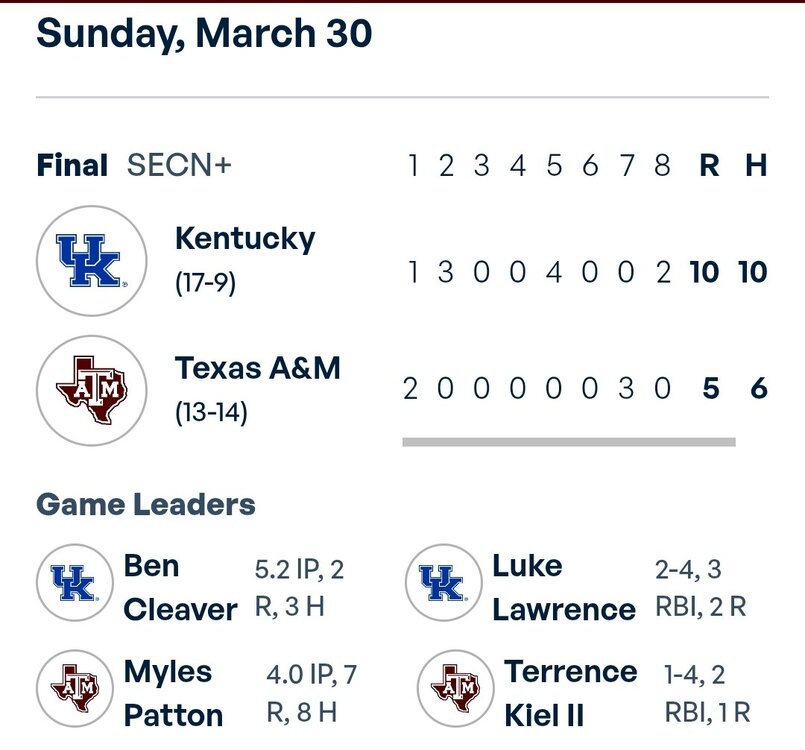The height and width of the screenshot is (750, 805).
Task: Select the R column header in linescore
Action: tap(709, 166)
